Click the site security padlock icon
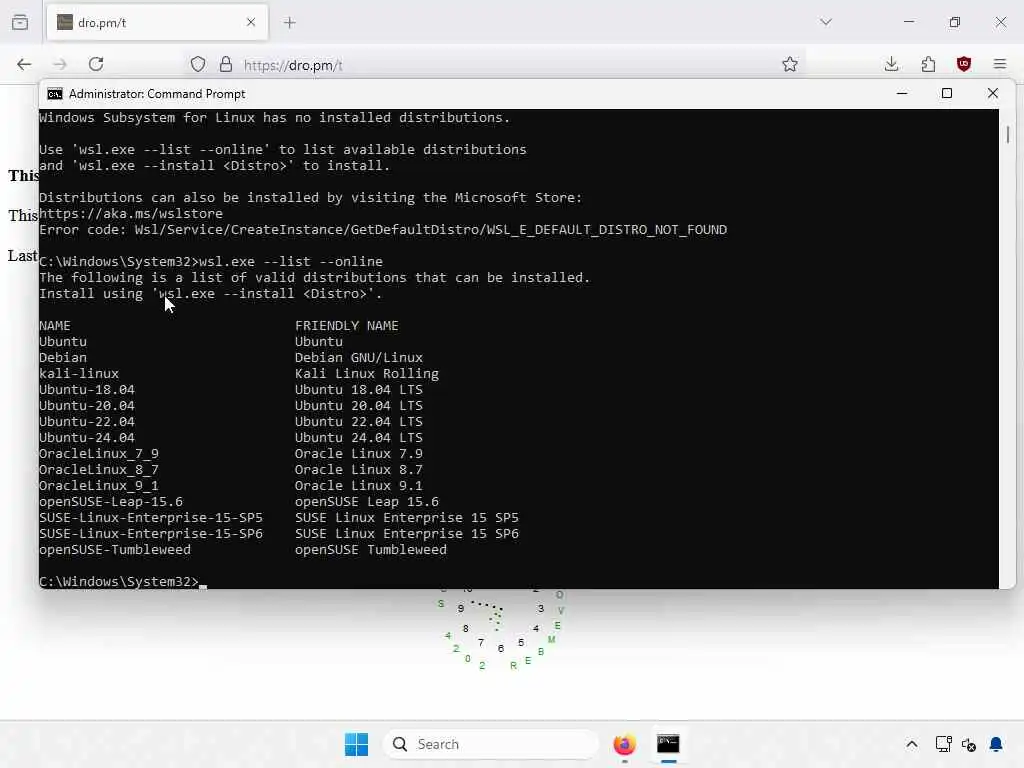 click(226, 64)
